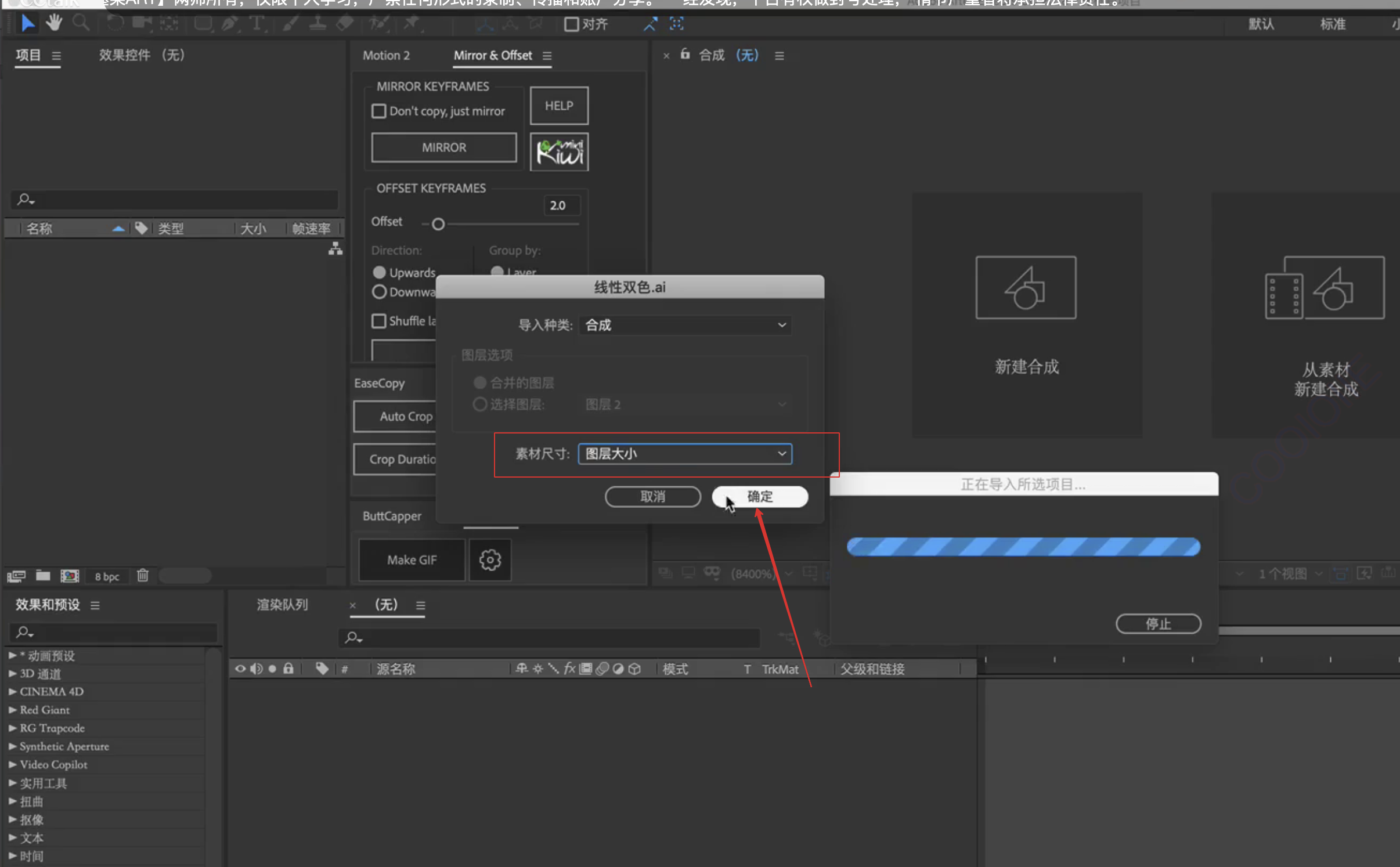This screenshot has width=1400, height=867.
Task: Toggle the audio speaker column in timeline
Action: (256, 669)
